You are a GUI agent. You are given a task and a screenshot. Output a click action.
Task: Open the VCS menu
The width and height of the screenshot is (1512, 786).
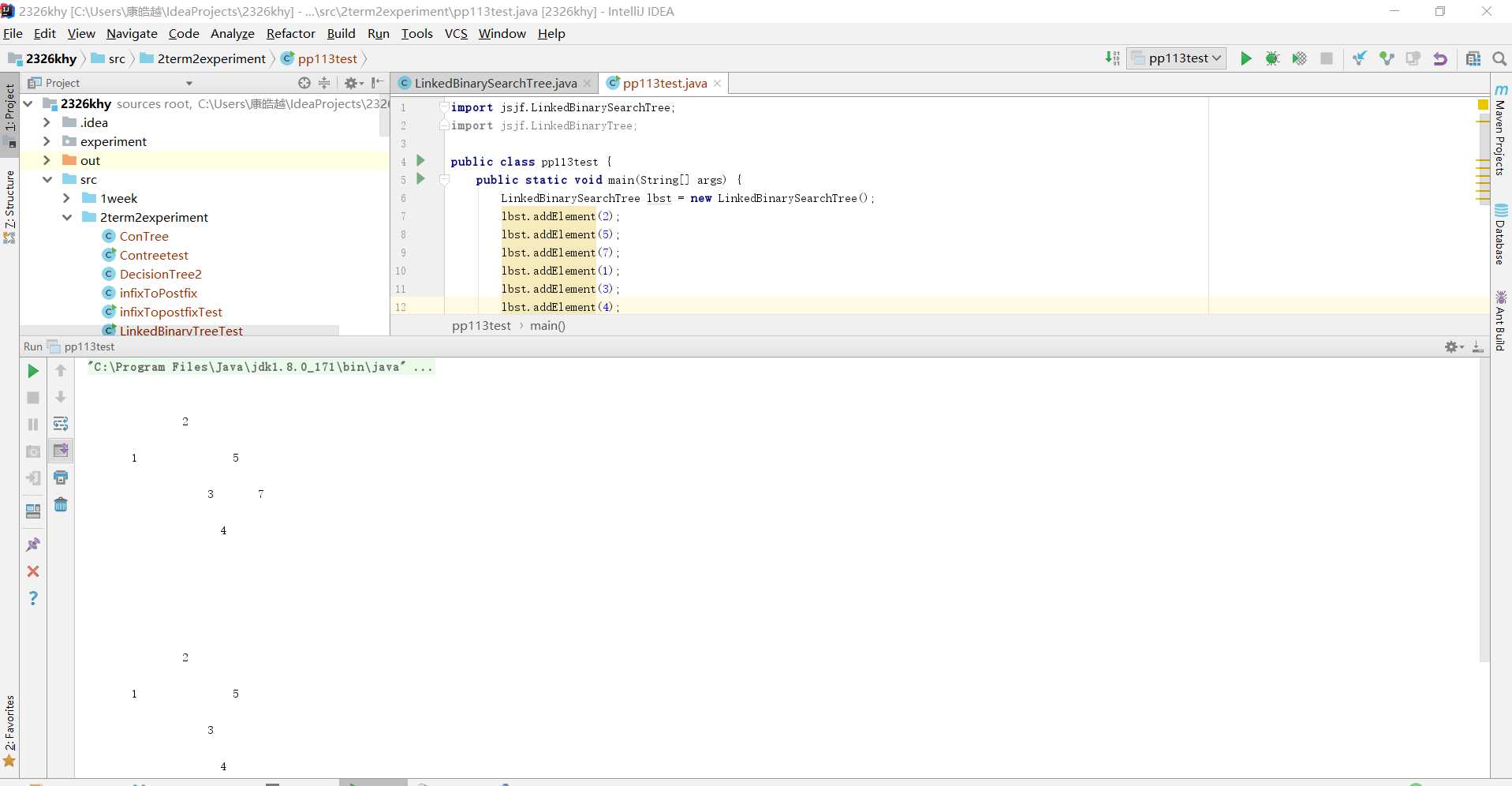click(x=456, y=33)
